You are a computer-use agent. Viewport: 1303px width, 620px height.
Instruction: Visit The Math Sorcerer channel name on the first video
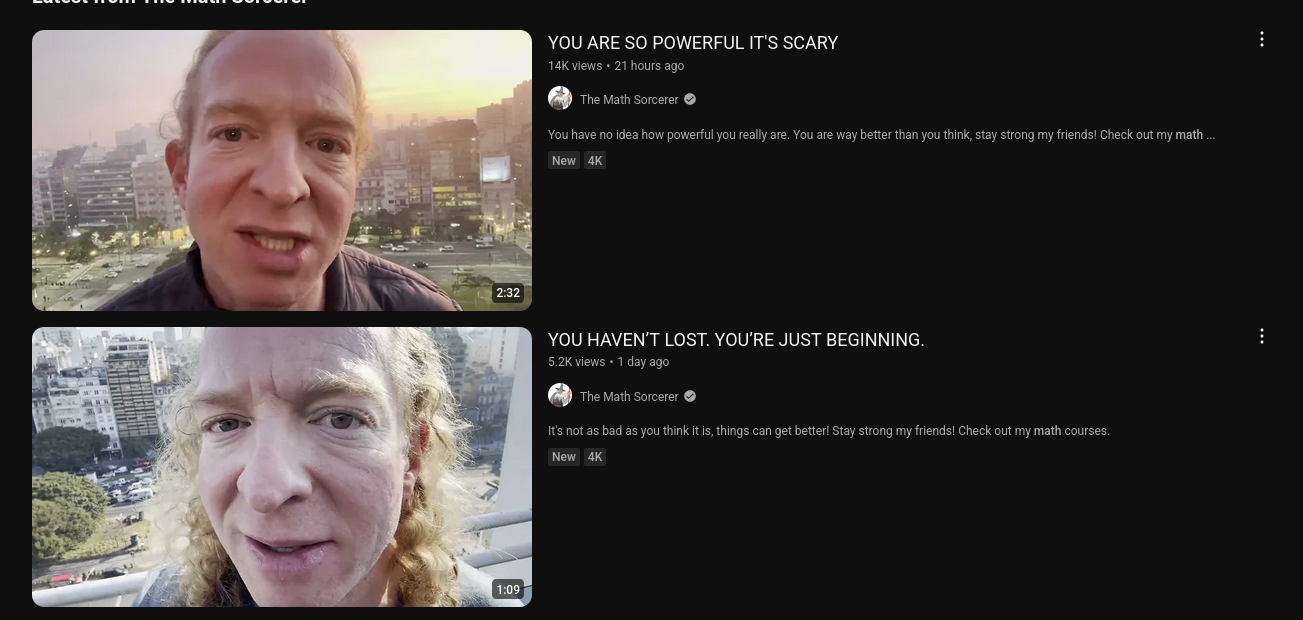629,99
